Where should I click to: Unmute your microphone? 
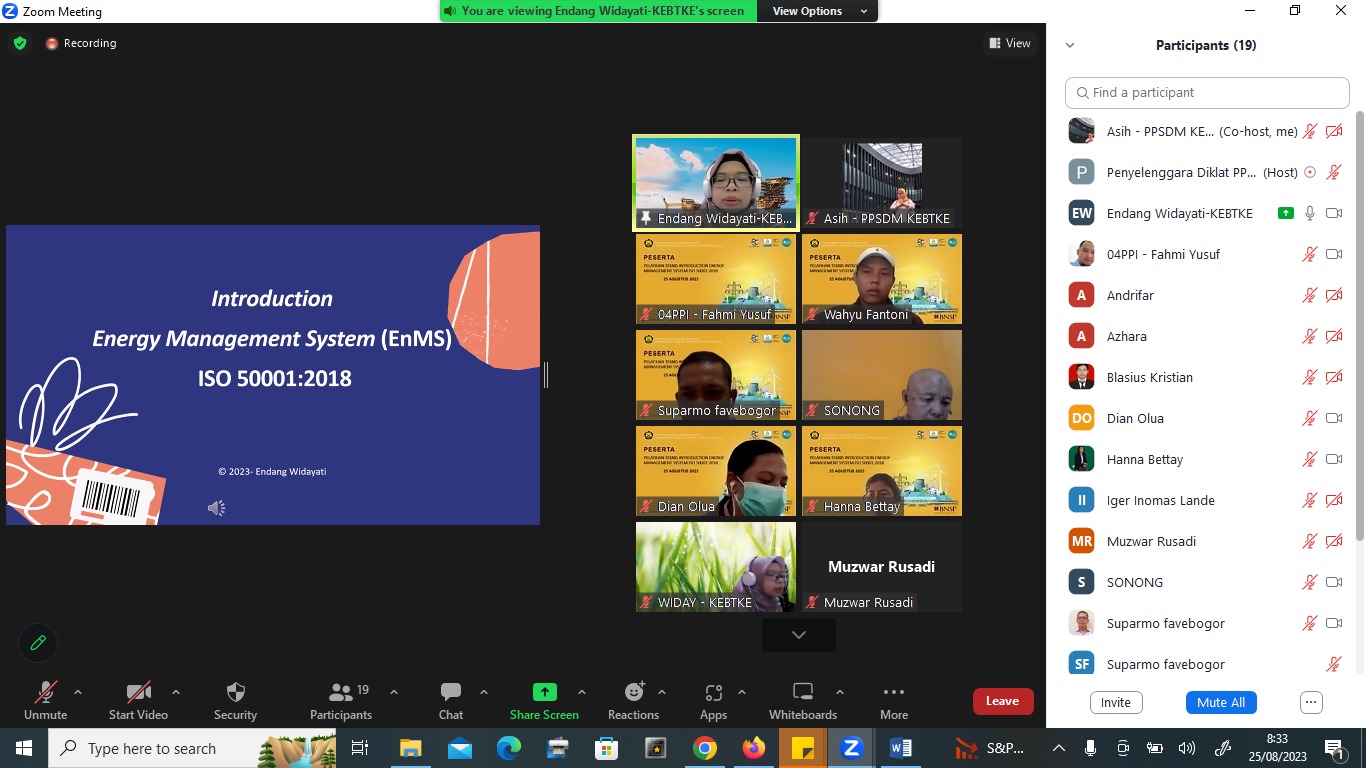tap(45, 700)
